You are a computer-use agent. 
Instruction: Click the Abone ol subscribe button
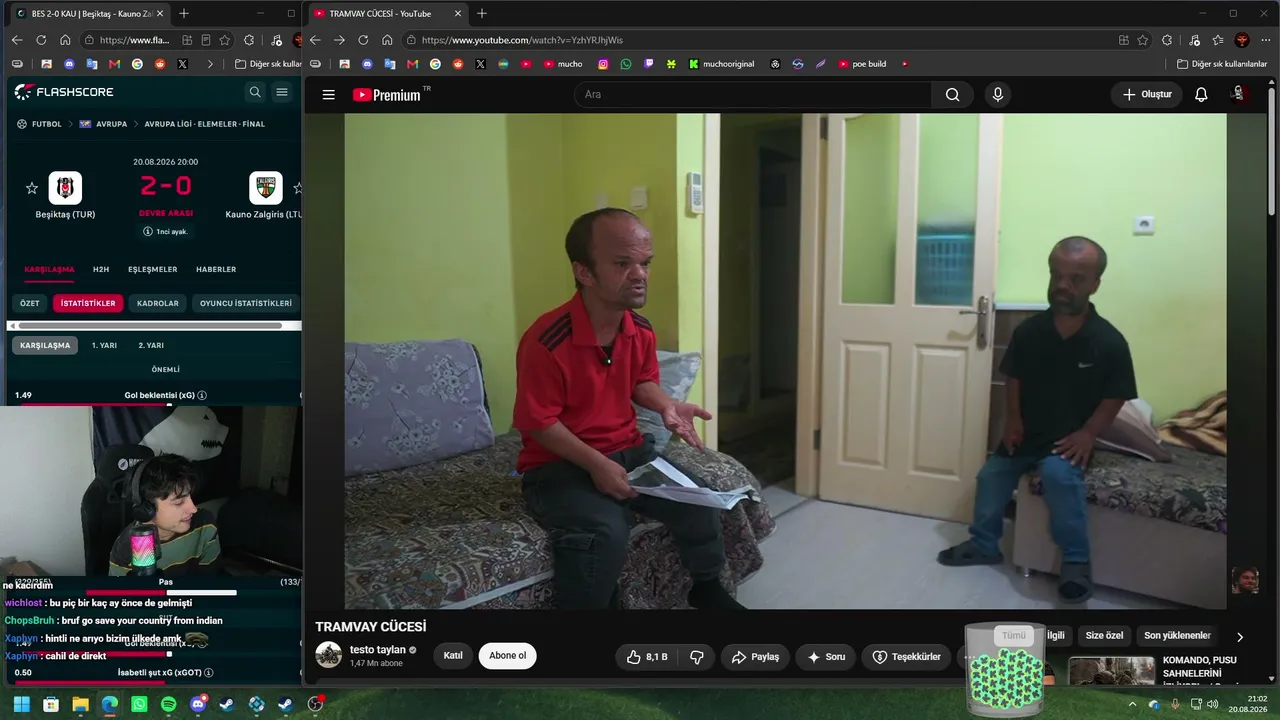tap(507, 656)
